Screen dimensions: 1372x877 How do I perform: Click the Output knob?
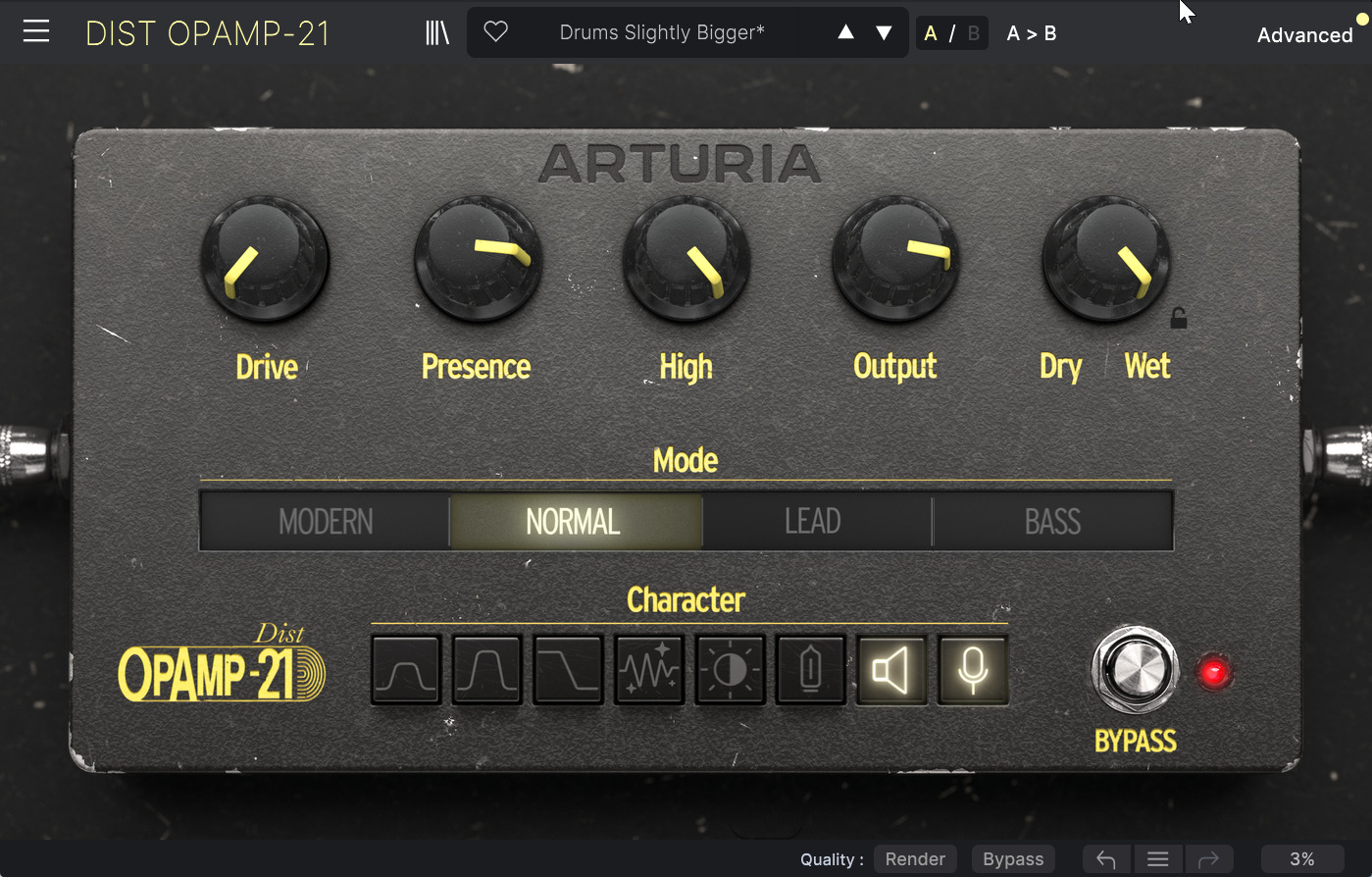895,259
